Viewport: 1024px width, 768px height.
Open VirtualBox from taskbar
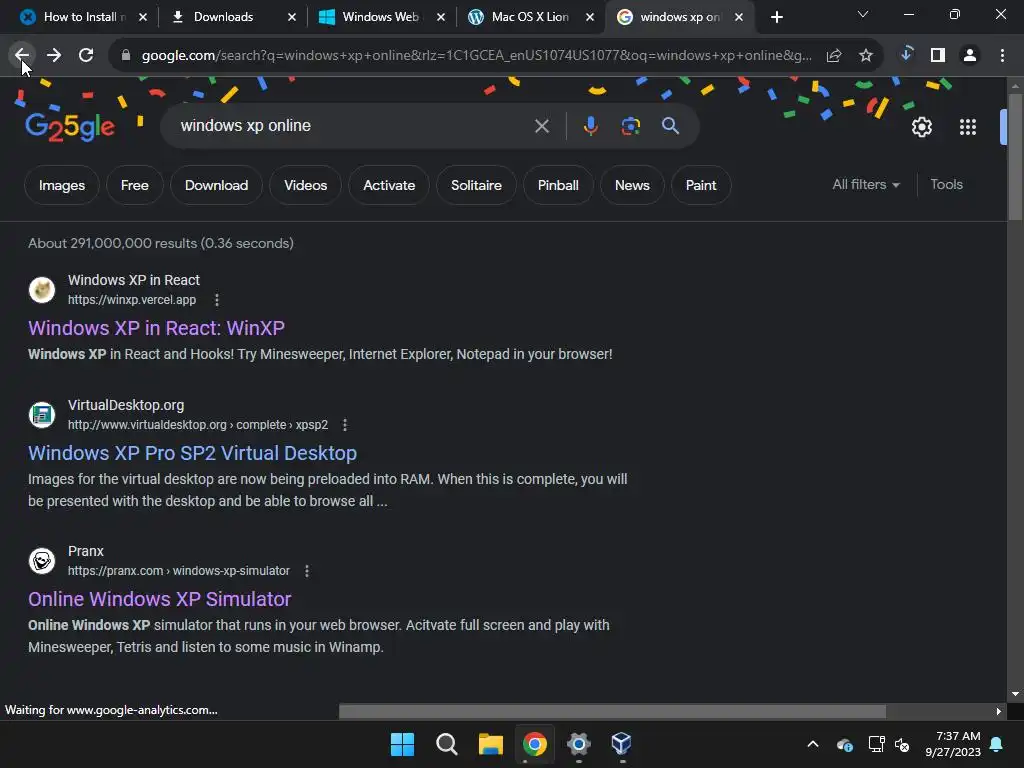621,744
